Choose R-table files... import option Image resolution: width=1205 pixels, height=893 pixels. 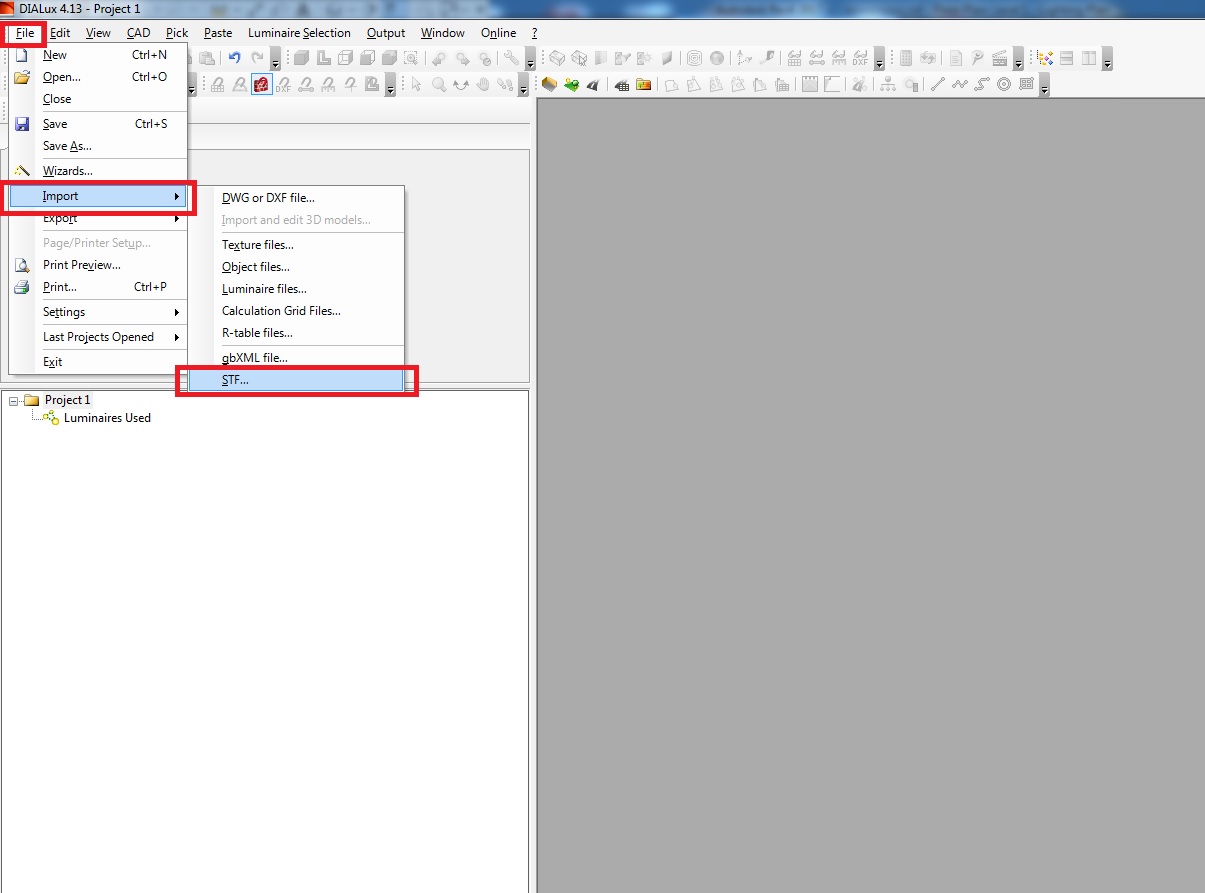point(296,333)
